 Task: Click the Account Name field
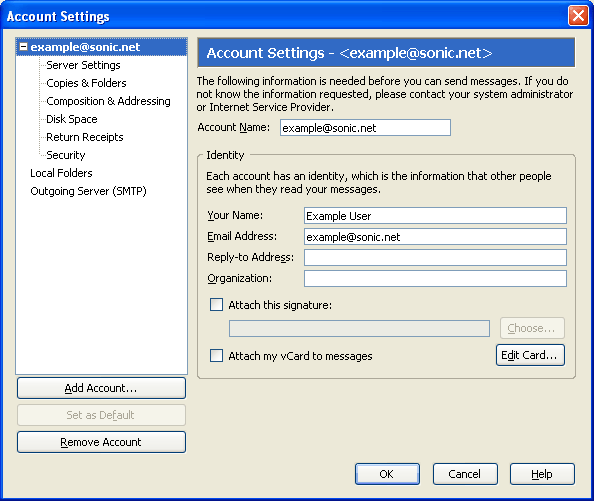click(x=365, y=128)
